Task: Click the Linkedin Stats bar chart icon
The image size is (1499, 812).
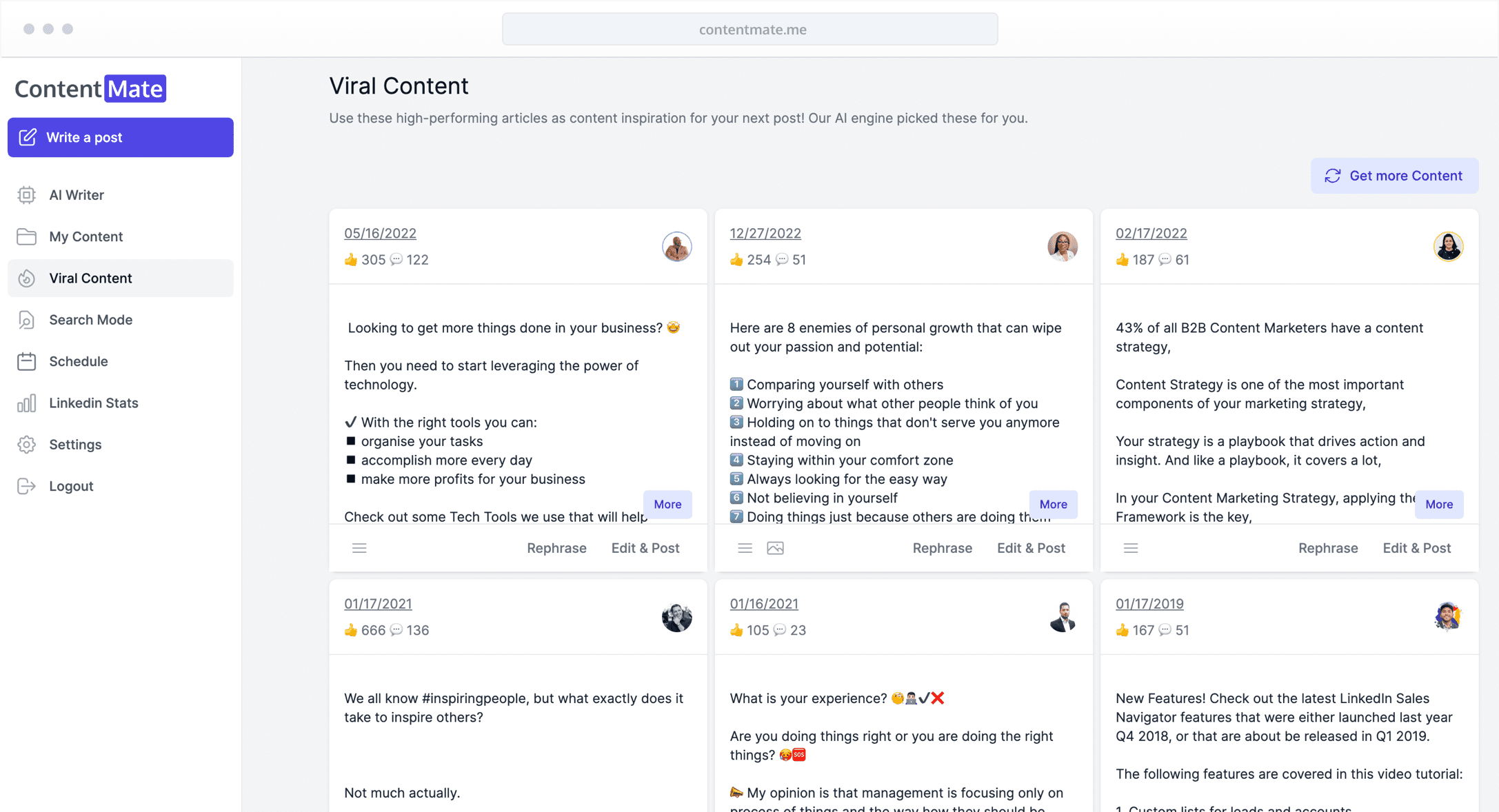Action: [x=26, y=403]
